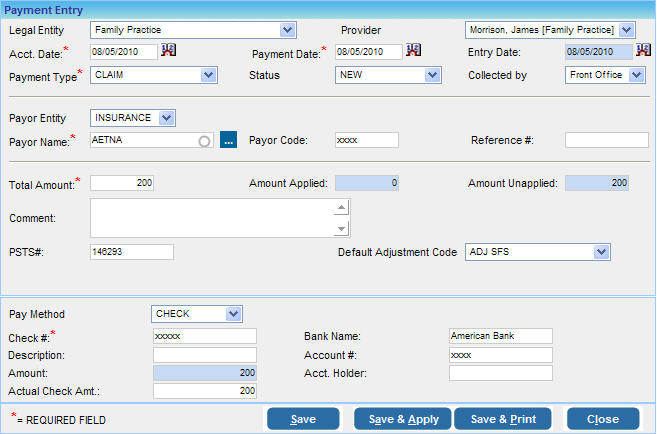Screen dimensions: 657x434
Task: Click the Actual Check Amt. field
Action: click(x=205, y=391)
